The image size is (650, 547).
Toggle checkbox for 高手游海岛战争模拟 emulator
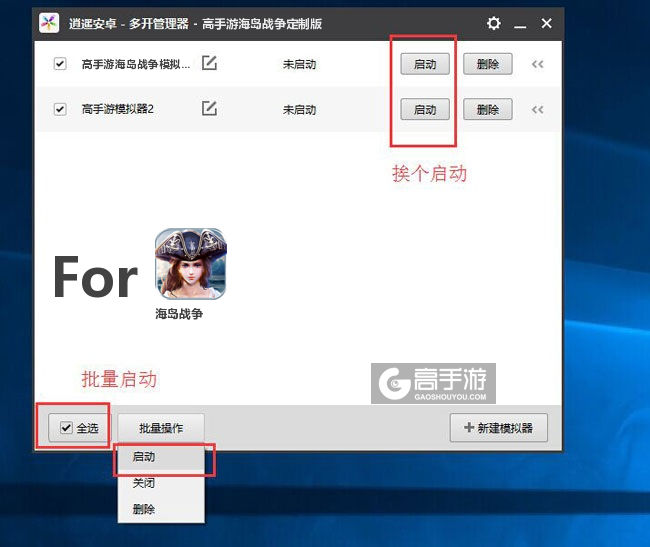point(60,64)
